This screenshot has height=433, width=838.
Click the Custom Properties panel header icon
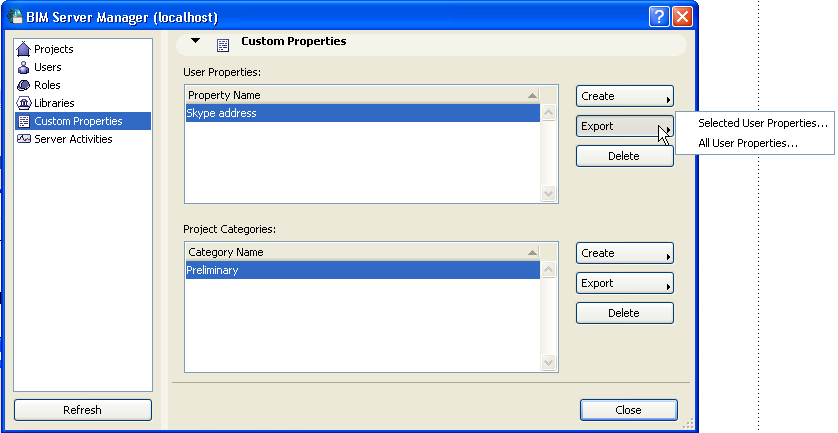(x=223, y=43)
